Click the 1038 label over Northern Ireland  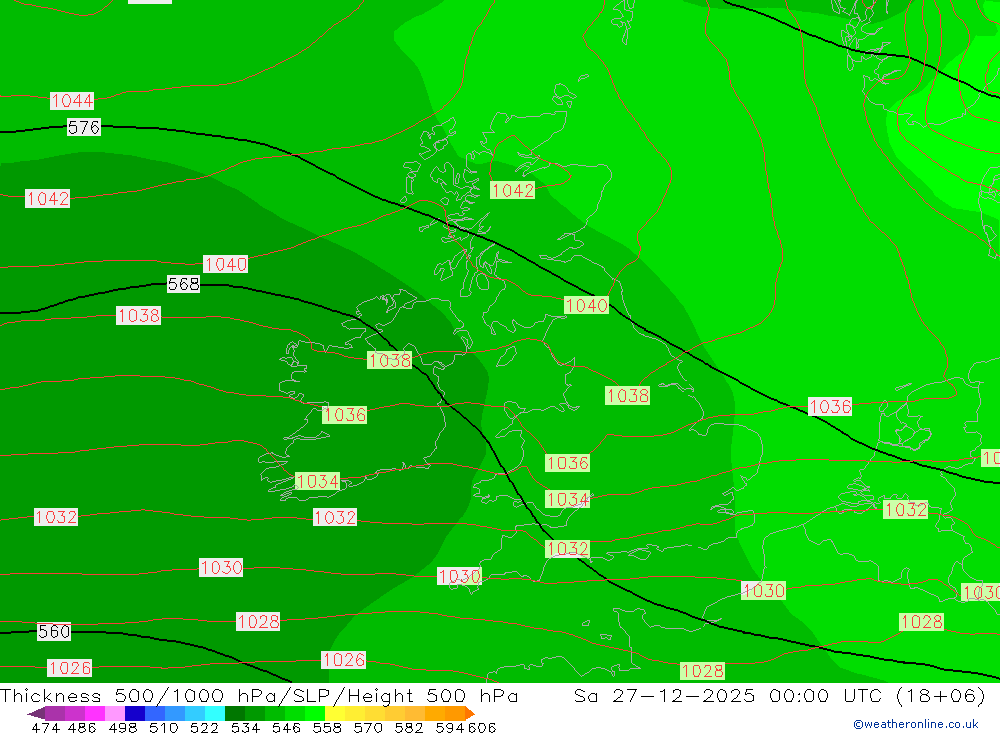[390, 360]
